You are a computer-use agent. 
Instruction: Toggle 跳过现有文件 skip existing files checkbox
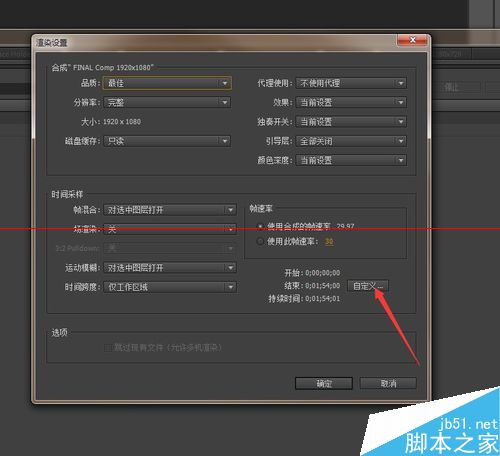(108, 348)
